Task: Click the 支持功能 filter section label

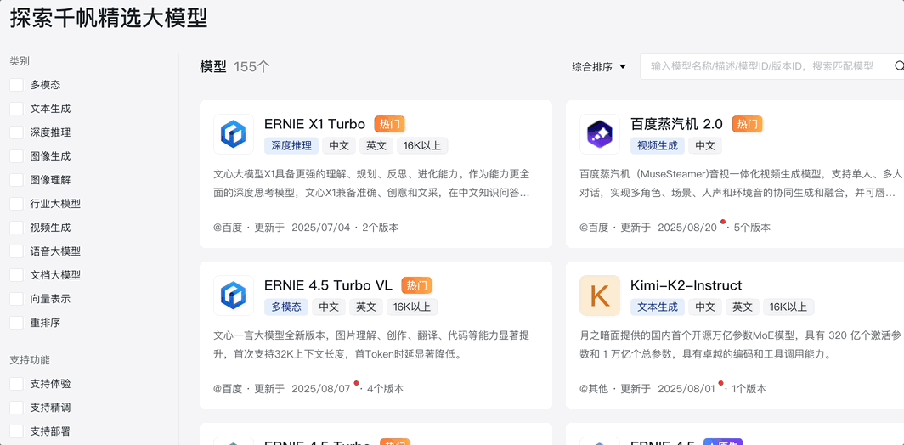Action: pos(29,360)
